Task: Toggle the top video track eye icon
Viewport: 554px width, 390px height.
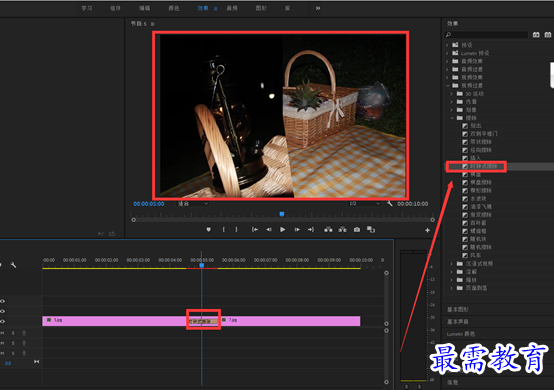Action: (x=3, y=301)
